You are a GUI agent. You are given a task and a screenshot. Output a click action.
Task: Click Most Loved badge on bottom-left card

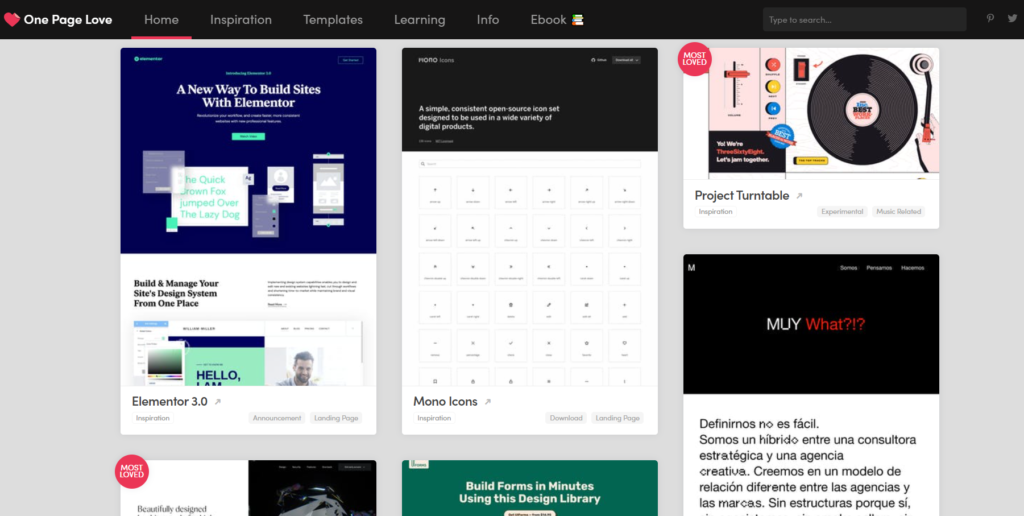132,472
